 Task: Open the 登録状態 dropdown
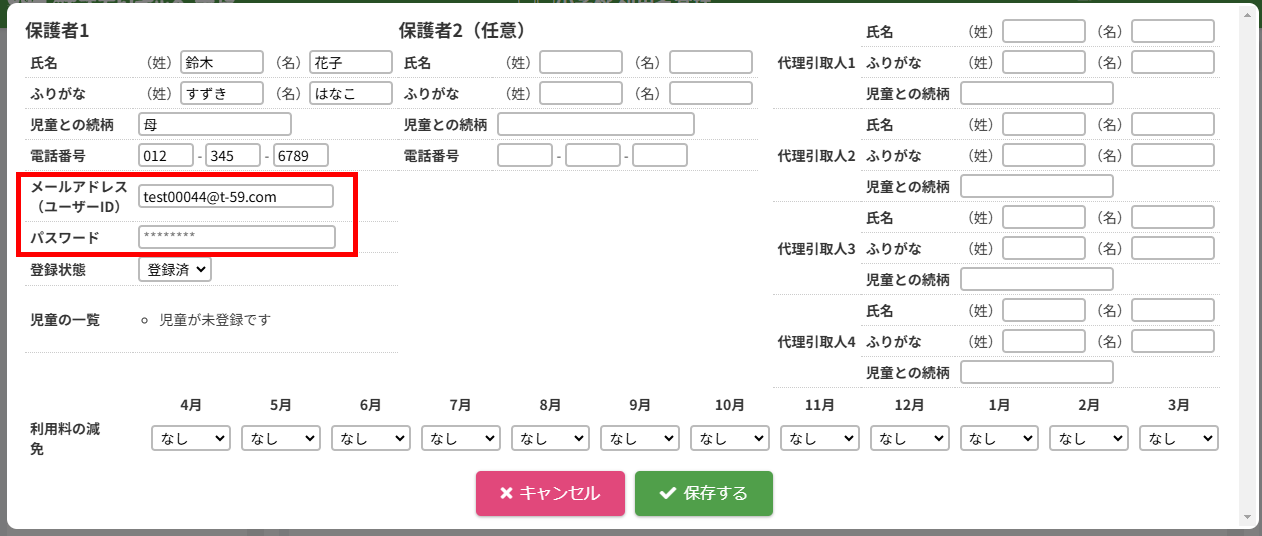(x=175, y=269)
